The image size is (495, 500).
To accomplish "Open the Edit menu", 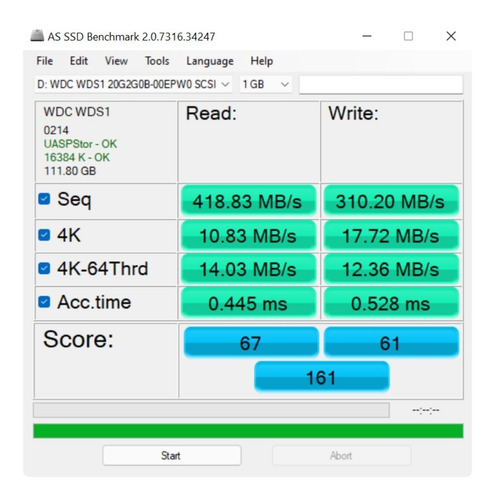I will pos(79,61).
